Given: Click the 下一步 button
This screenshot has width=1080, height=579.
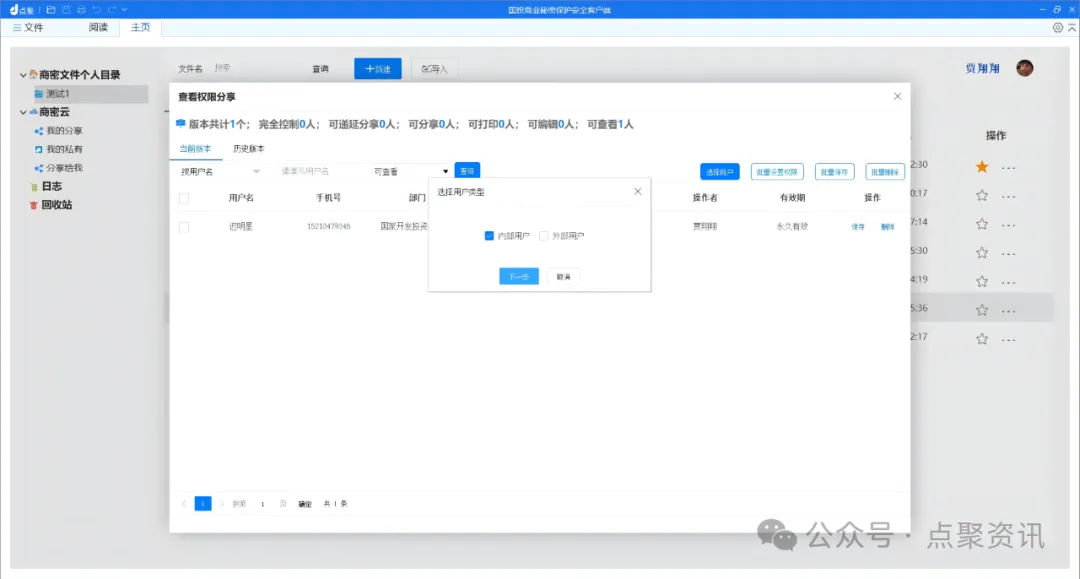Looking at the screenshot, I should tap(519, 276).
